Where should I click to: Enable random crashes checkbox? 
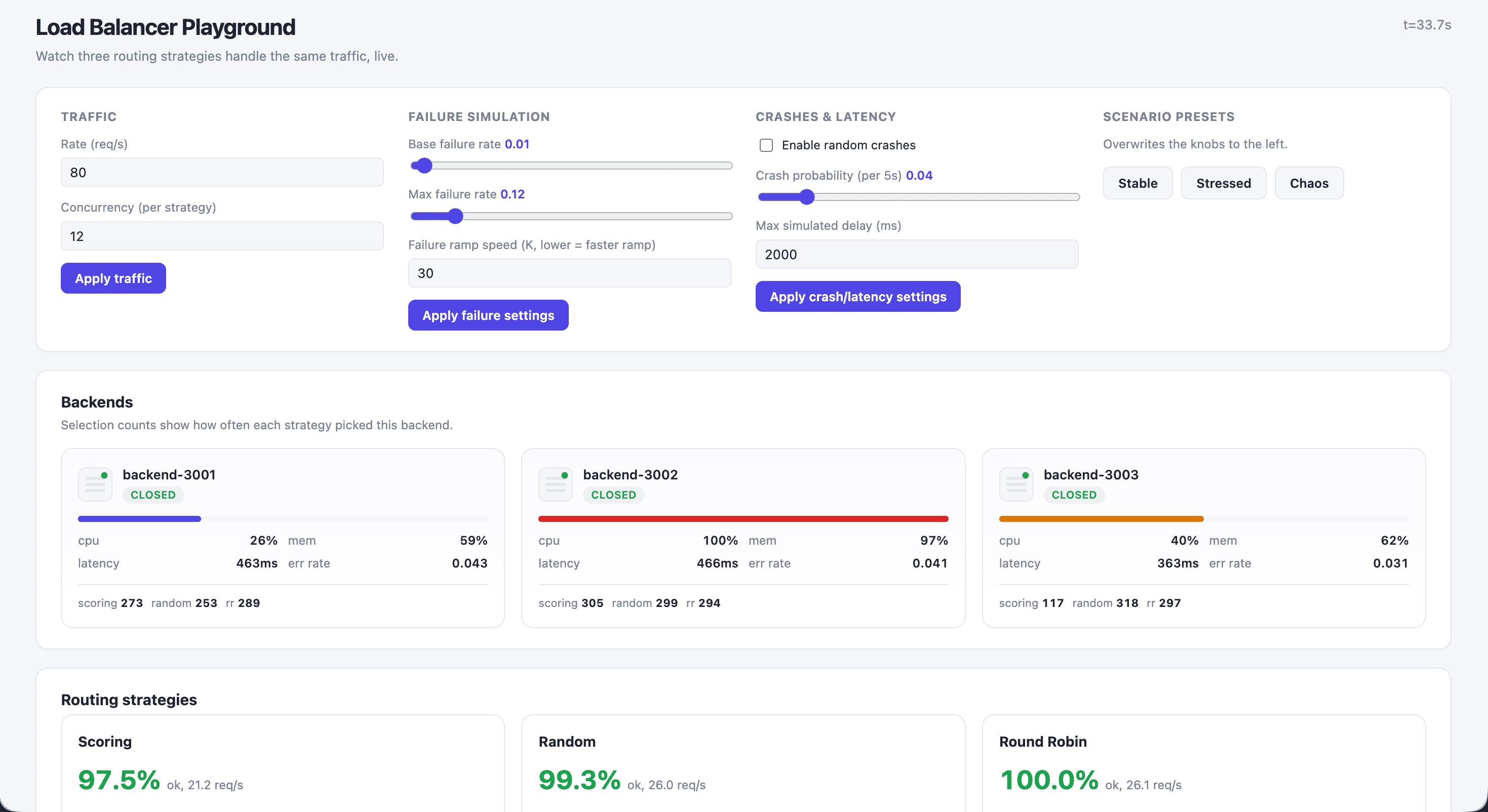click(x=766, y=145)
